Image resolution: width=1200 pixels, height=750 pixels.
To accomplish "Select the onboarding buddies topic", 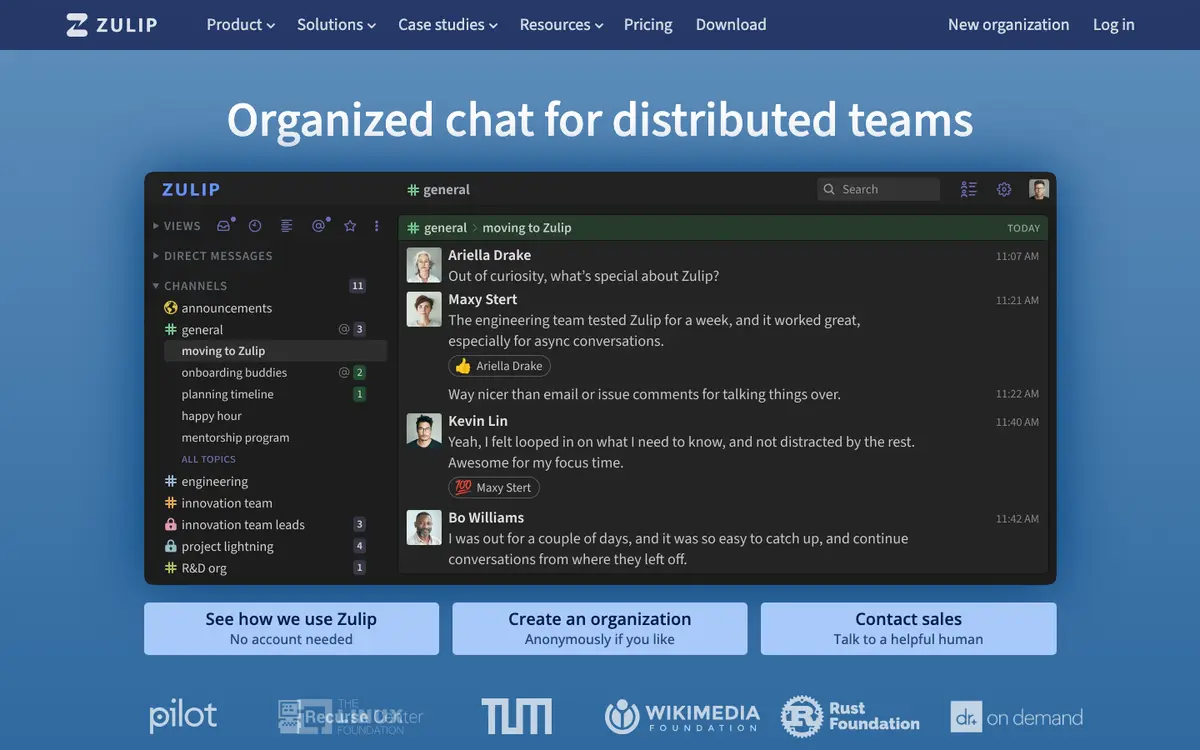I will click(x=234, y=373).
